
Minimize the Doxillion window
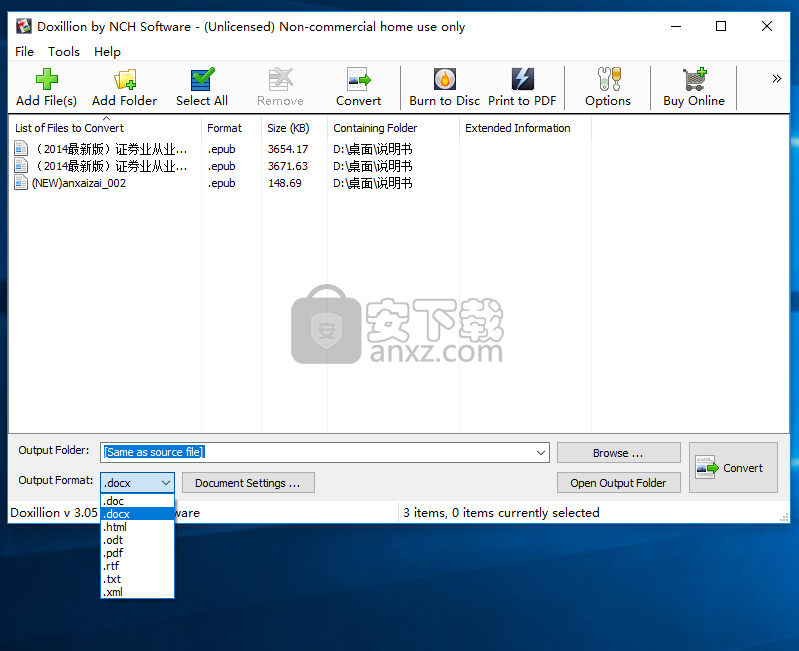[x=676, y=26]
